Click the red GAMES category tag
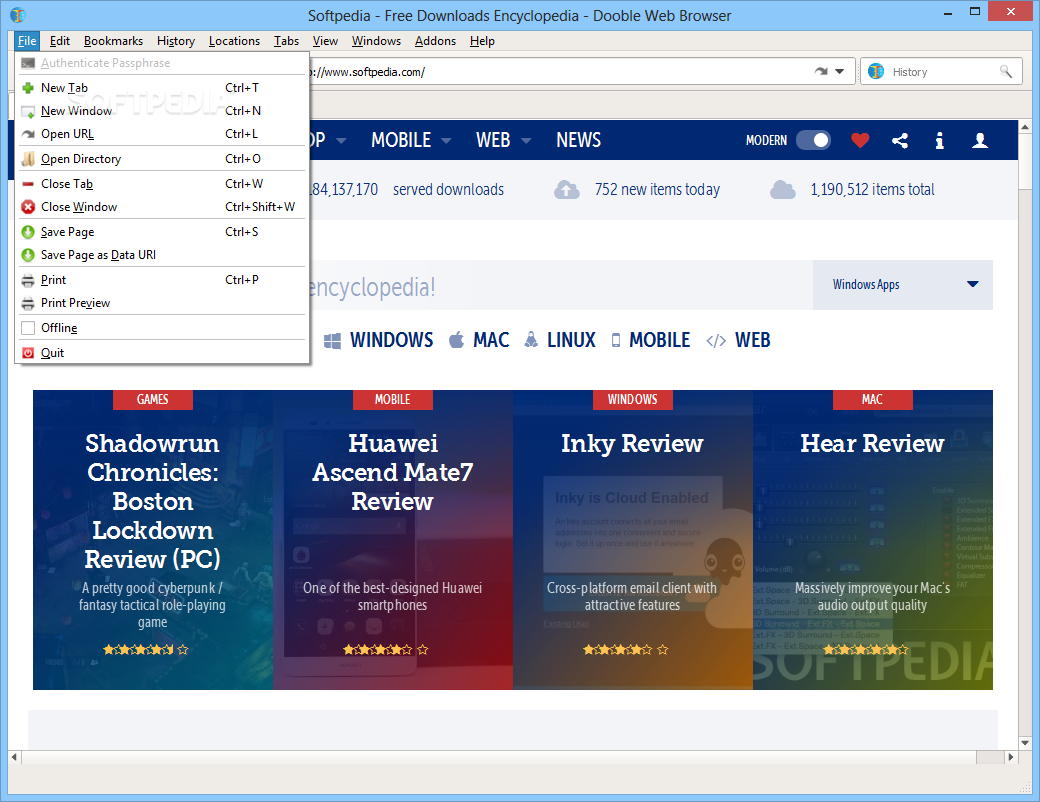 (153, 400)
